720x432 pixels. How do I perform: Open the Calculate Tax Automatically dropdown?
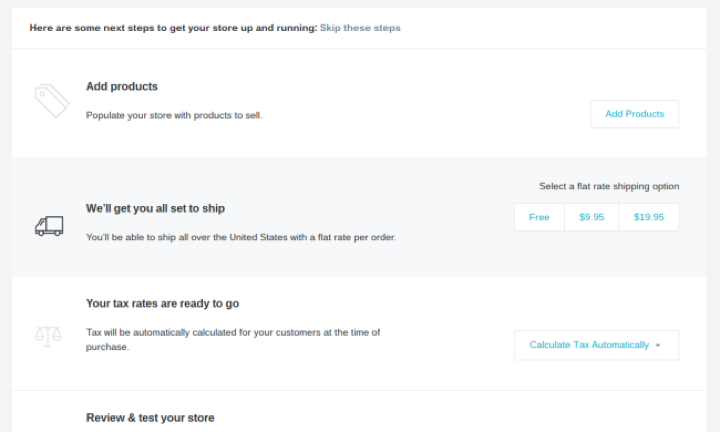589,345
